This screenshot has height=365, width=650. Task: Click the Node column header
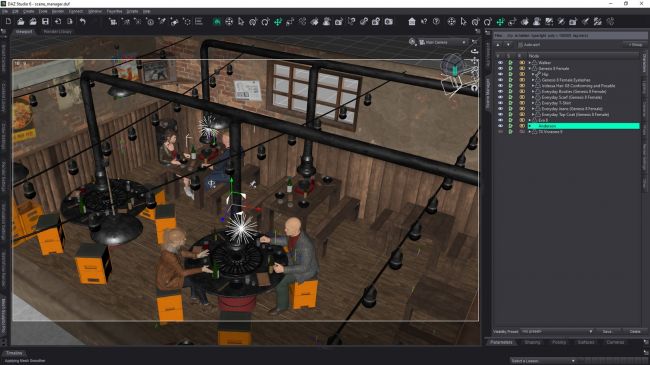pos(583,56)
